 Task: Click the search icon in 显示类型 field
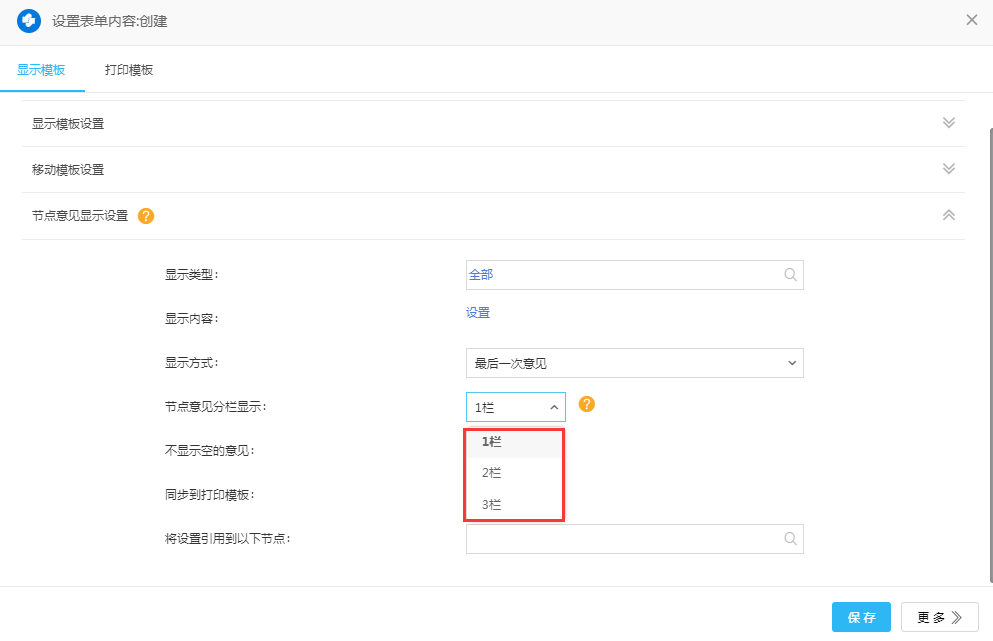(790, 275)
